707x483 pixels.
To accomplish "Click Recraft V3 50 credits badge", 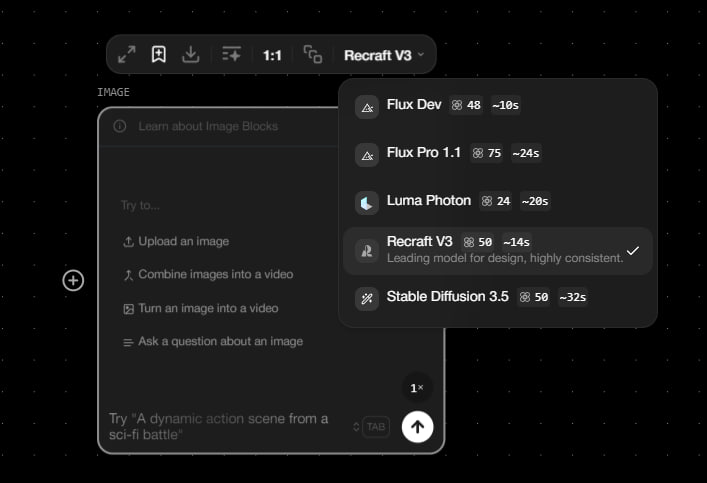I will pyautogui.click(x=477, y=242).
